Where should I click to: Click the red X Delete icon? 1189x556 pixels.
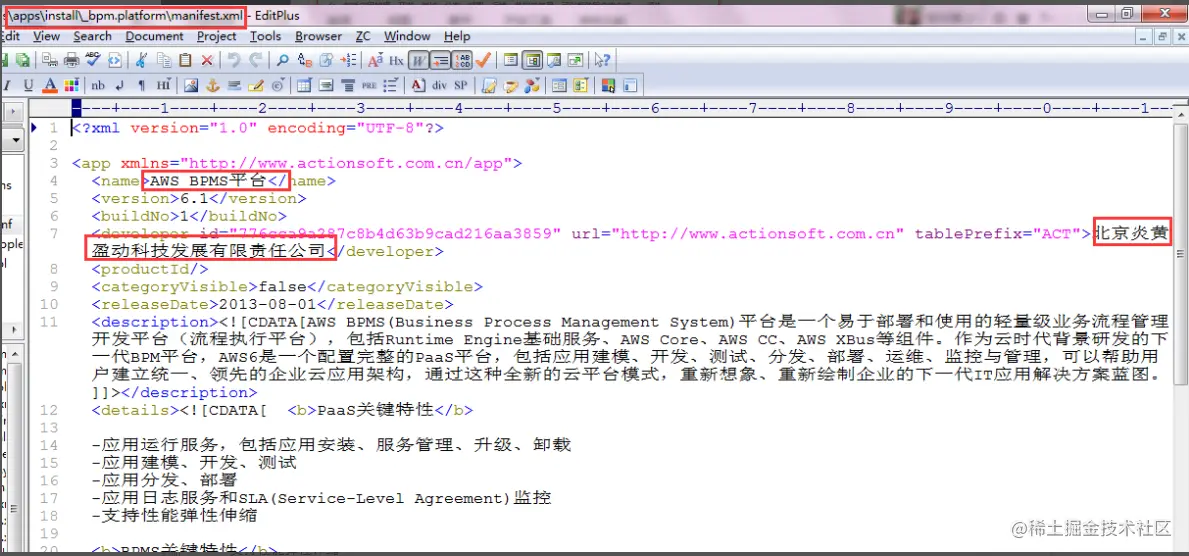coord(207,61)
